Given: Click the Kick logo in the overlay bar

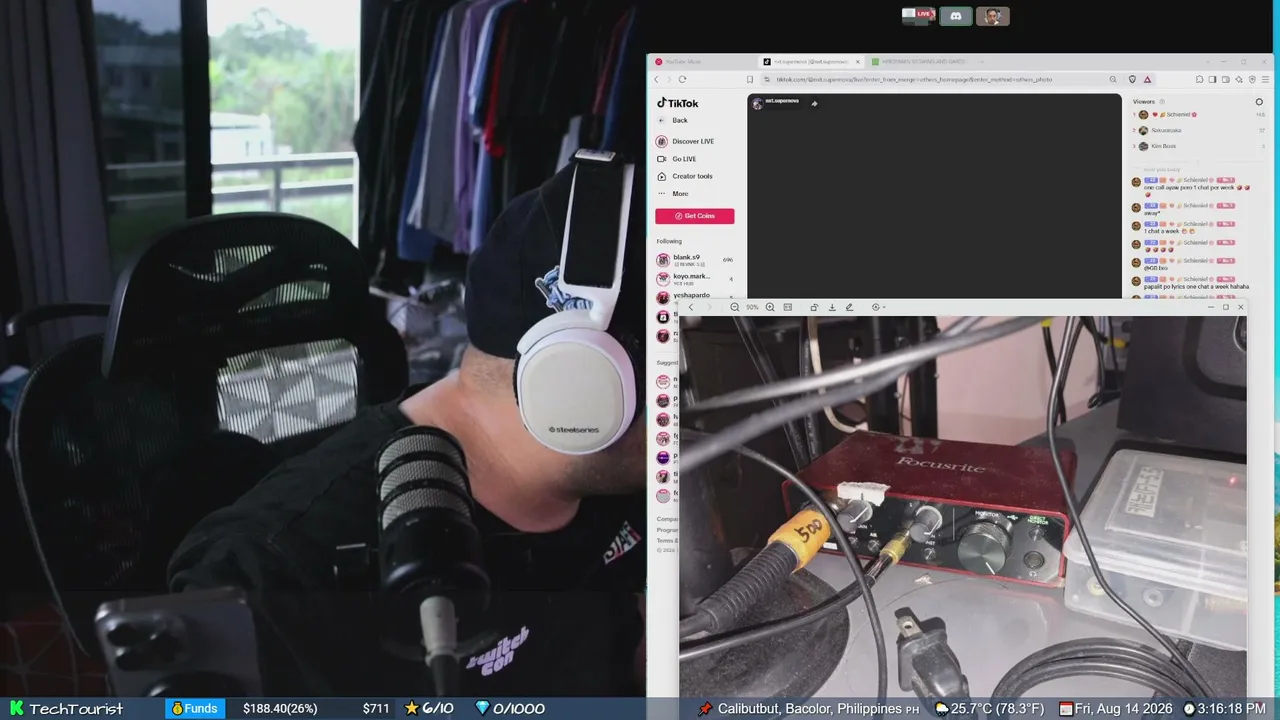Looking at the screenshot, I should pyautogui.click(x=16, y=708).
